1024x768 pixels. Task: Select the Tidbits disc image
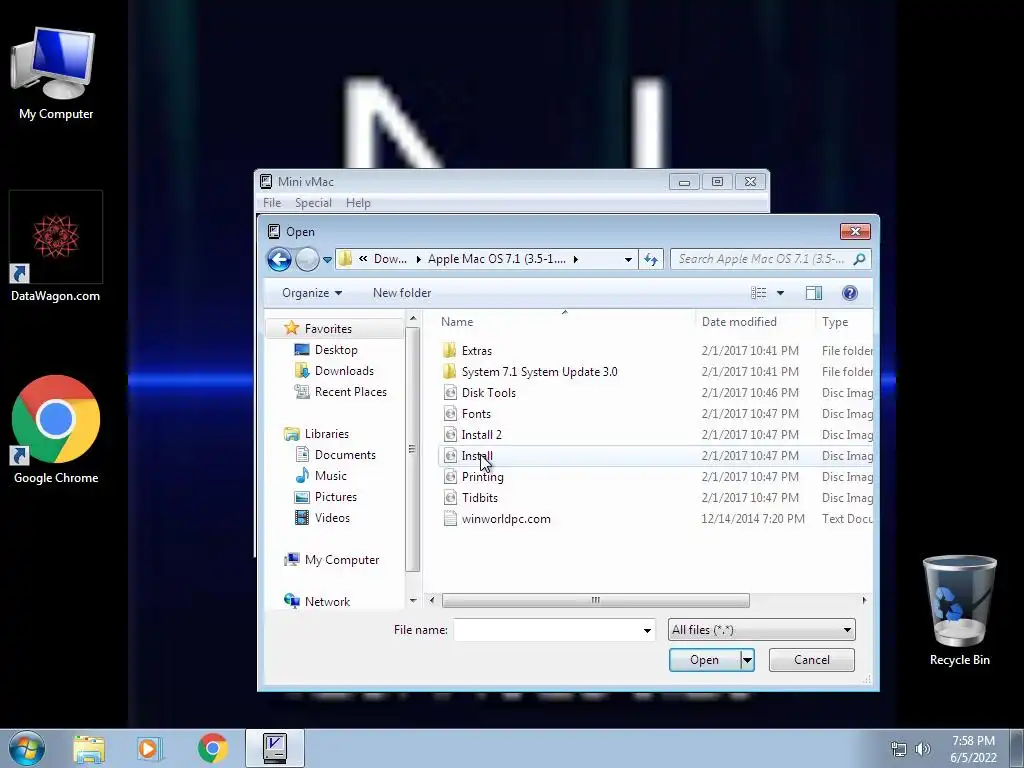pyautogui.click(x=471, y=498)
